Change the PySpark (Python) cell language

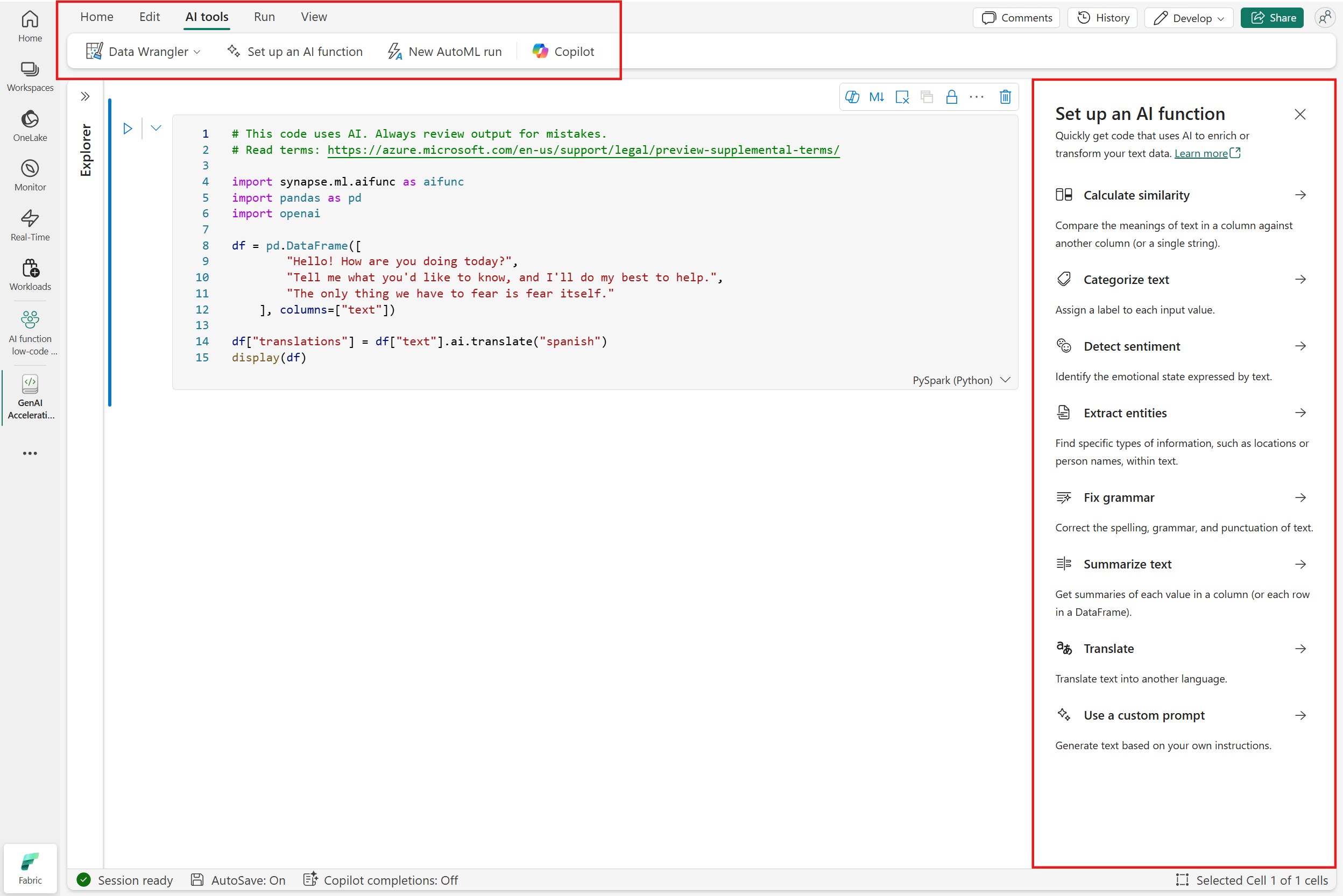[961, 381]
